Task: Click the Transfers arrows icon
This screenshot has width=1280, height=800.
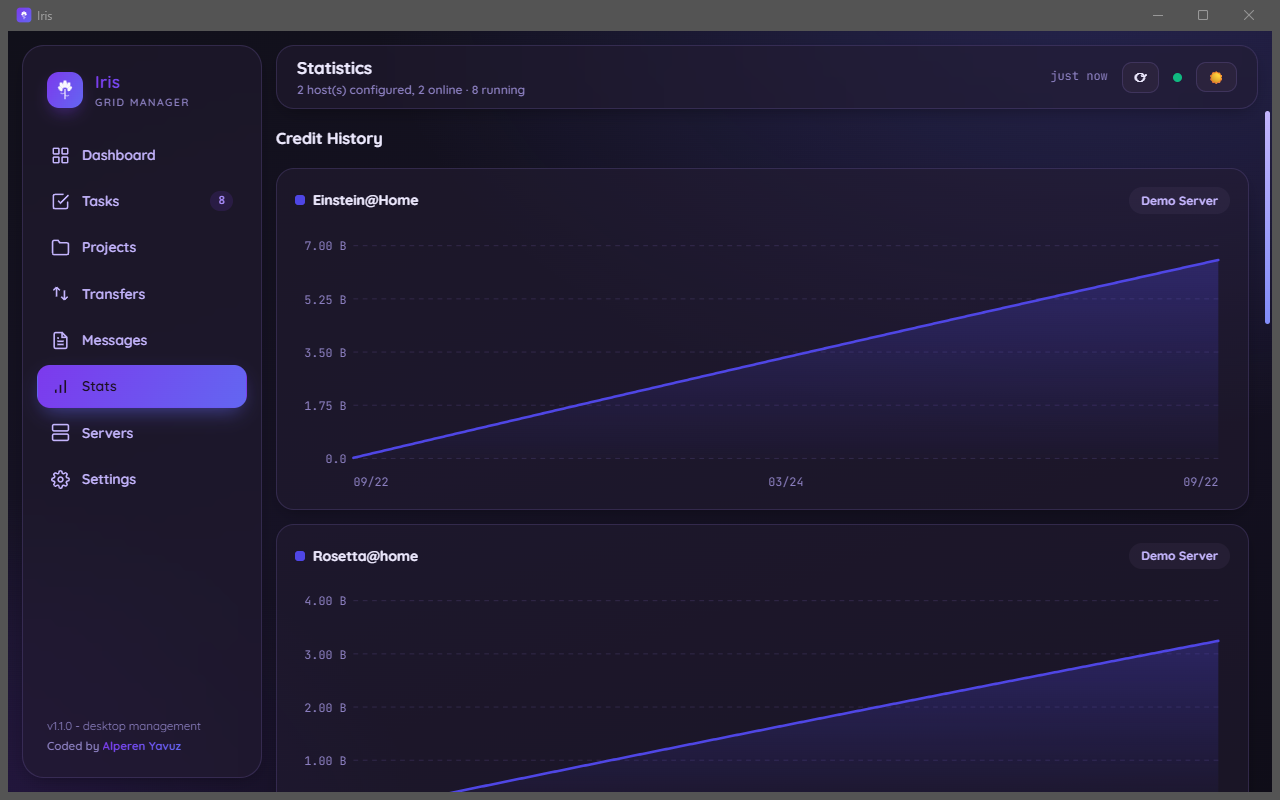Action: click(x=60, y=294)
